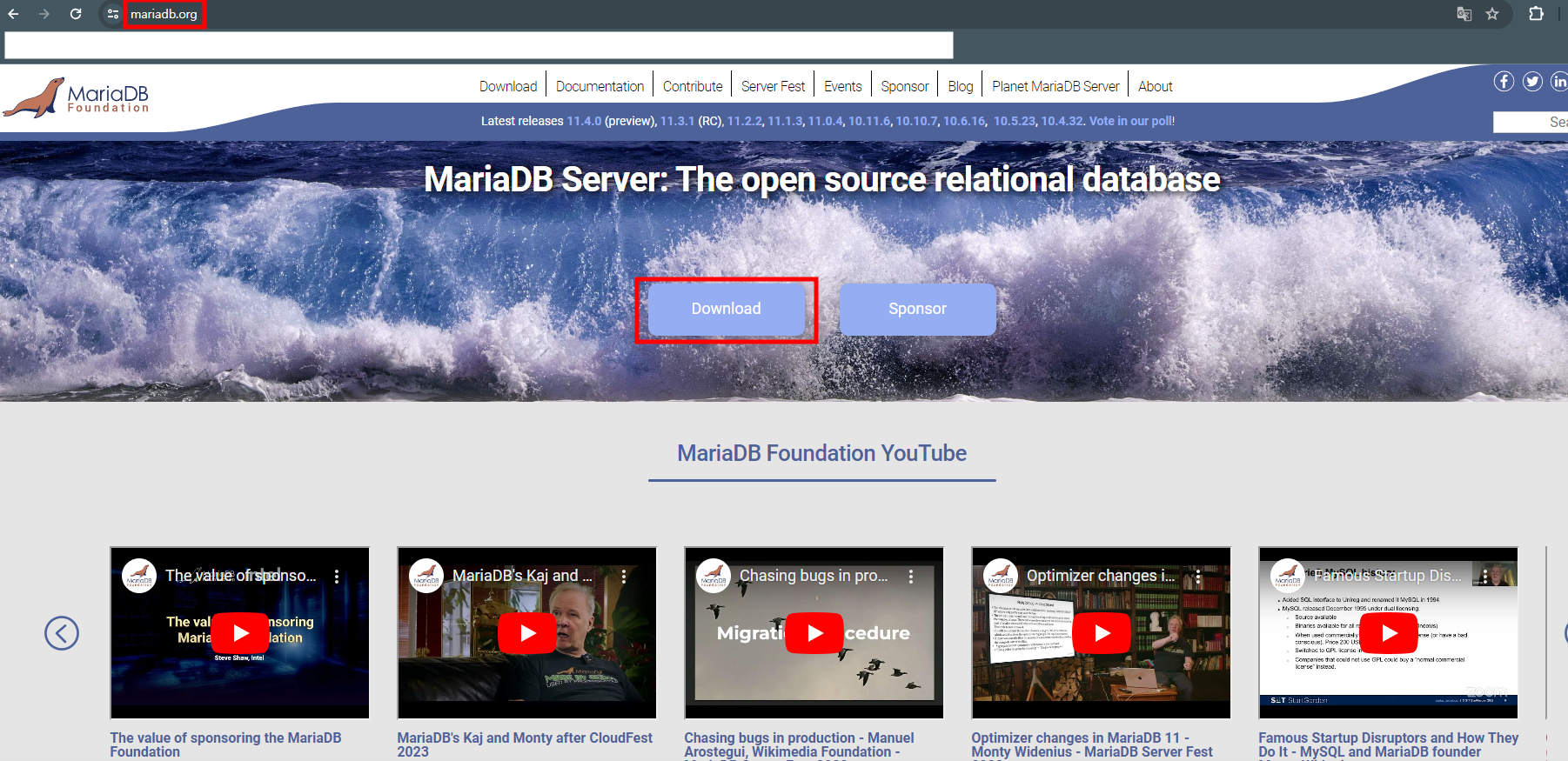Click 'Vote in our poll' link
Viewport: 1568px width, 761px height.
click(x=1130, y=121)
